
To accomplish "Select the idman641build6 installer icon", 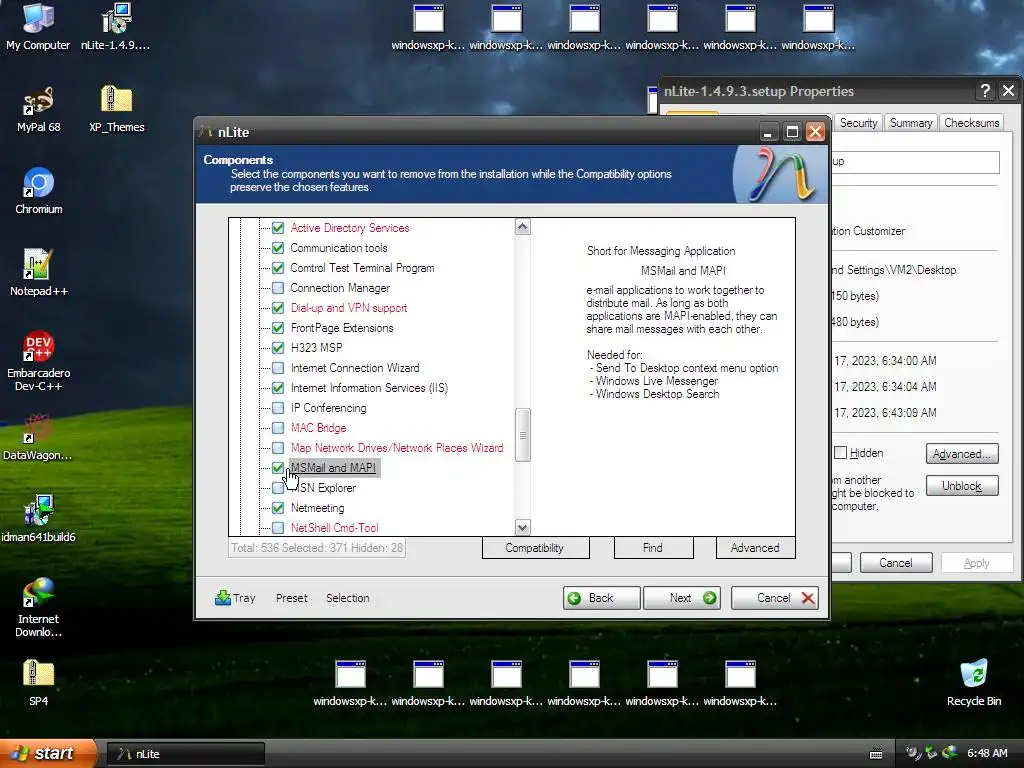I will coord(38,519).
